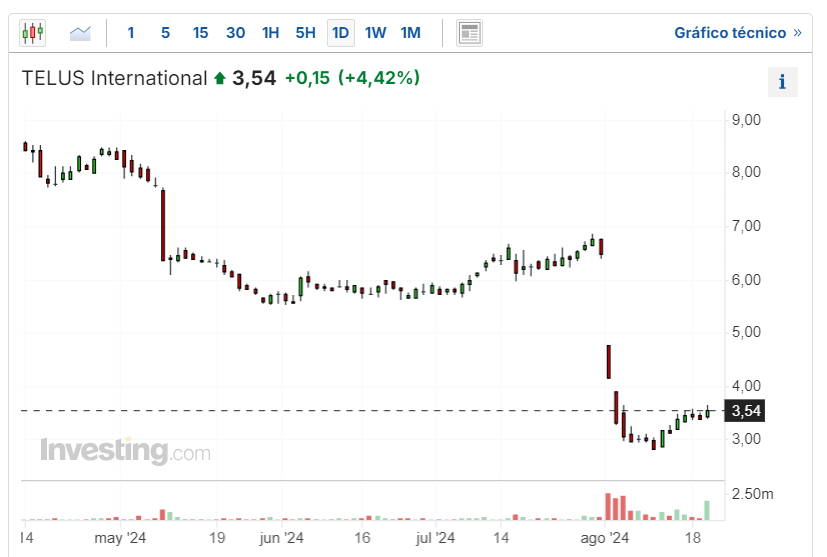The height and width of the screenshot is (557, 827).
Task: Select the 1 minute interval
Action: pos(130,33)
